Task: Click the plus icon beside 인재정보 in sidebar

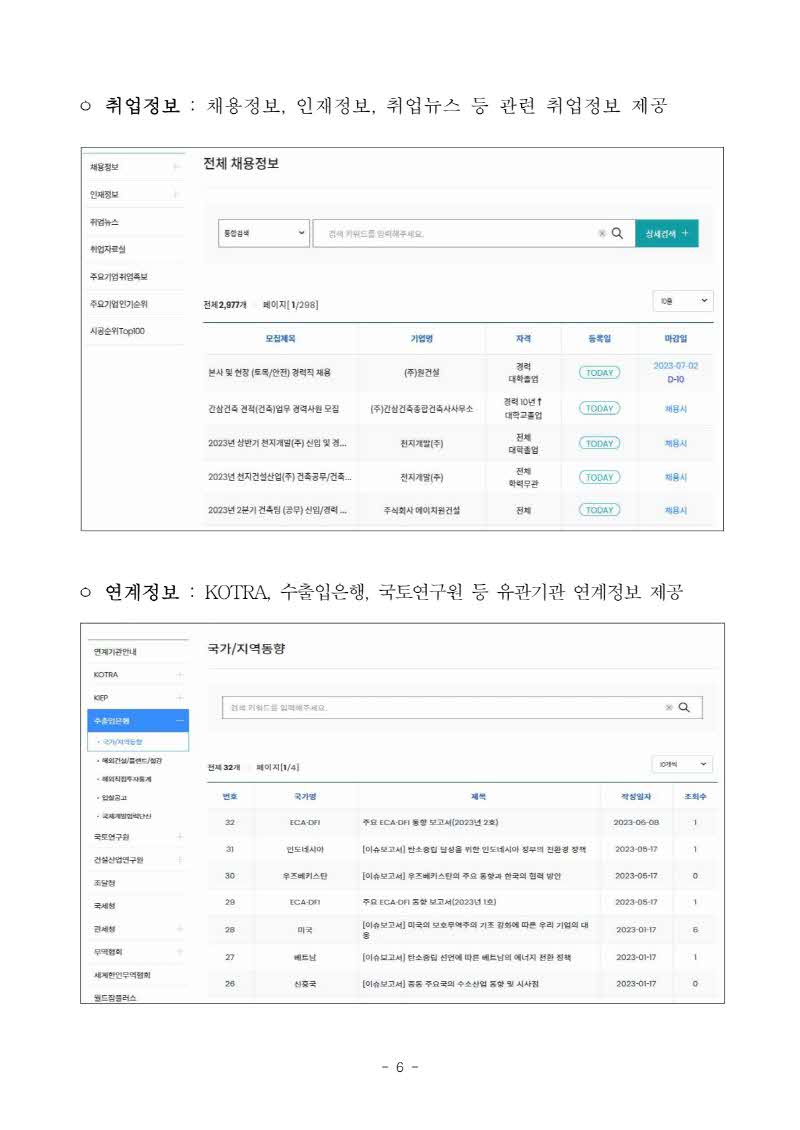Action: (176, 194)
